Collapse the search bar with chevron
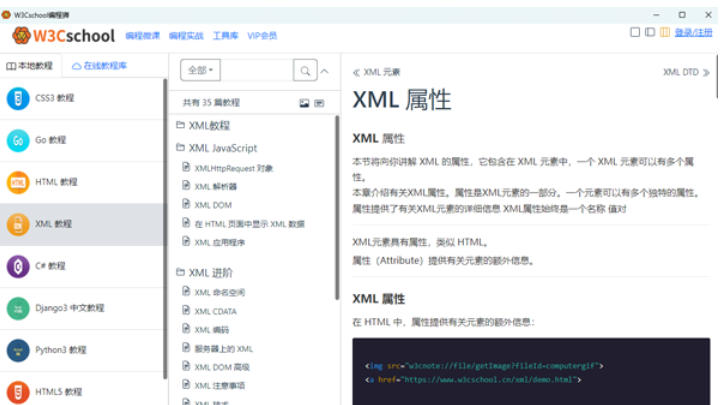720x405 pixels. [325, 71]
